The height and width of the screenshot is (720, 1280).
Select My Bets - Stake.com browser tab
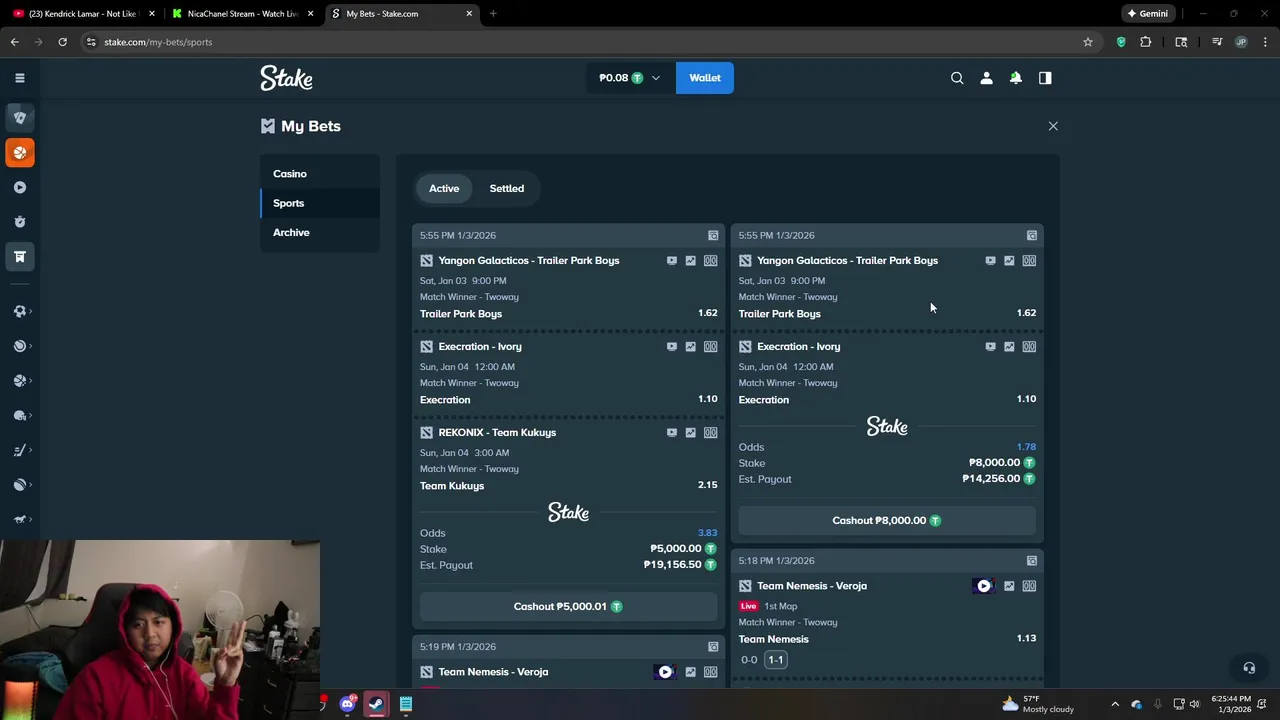pos(403,14)
